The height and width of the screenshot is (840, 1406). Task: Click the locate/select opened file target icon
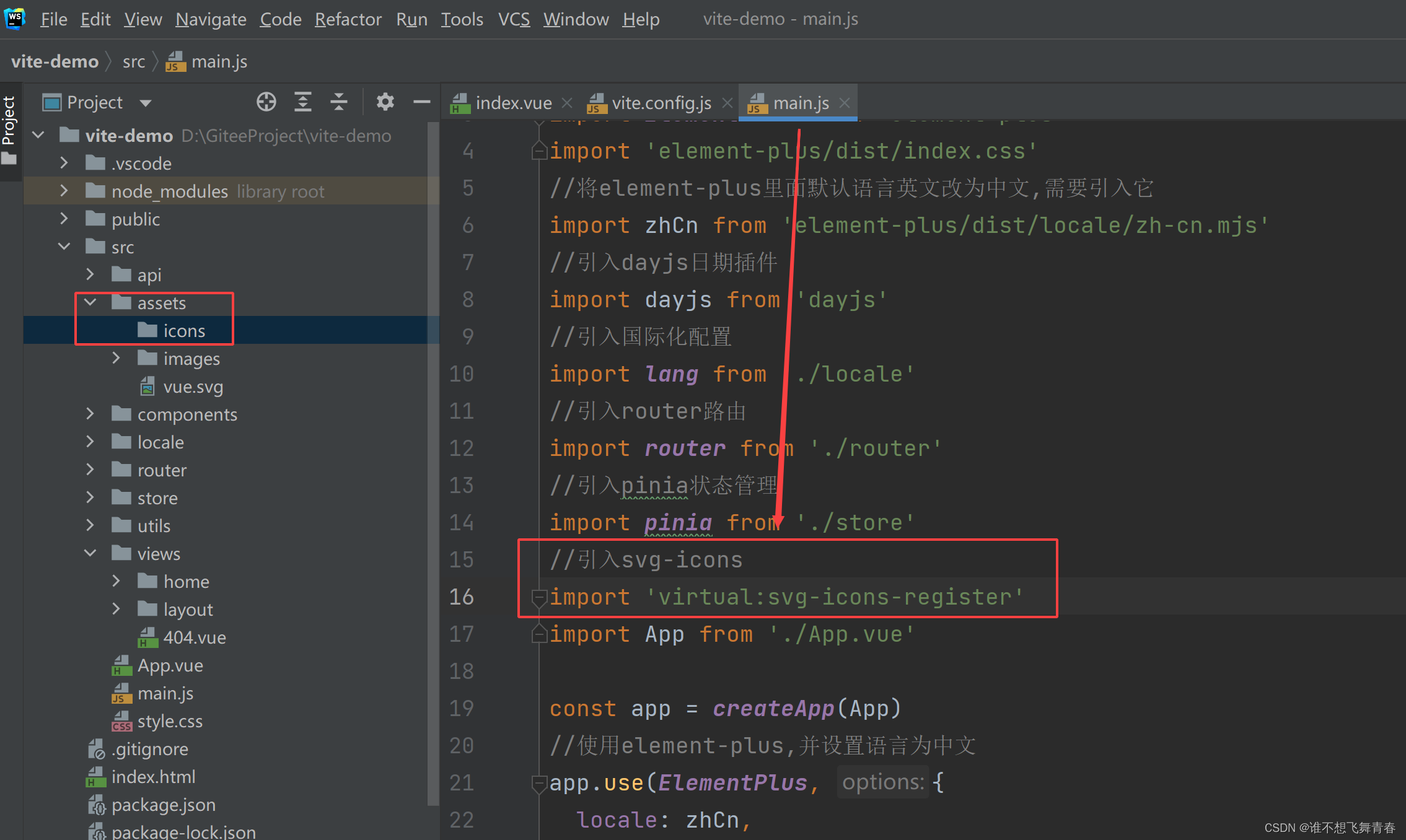point(266,102)
